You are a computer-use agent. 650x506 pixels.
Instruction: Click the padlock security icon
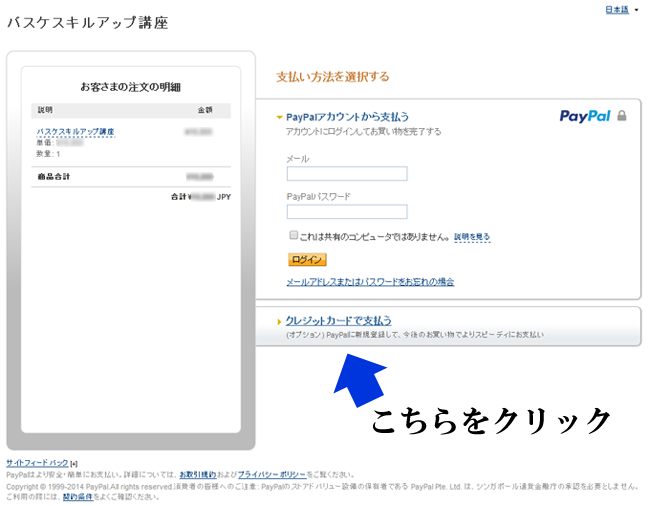(x=621, y=116)
